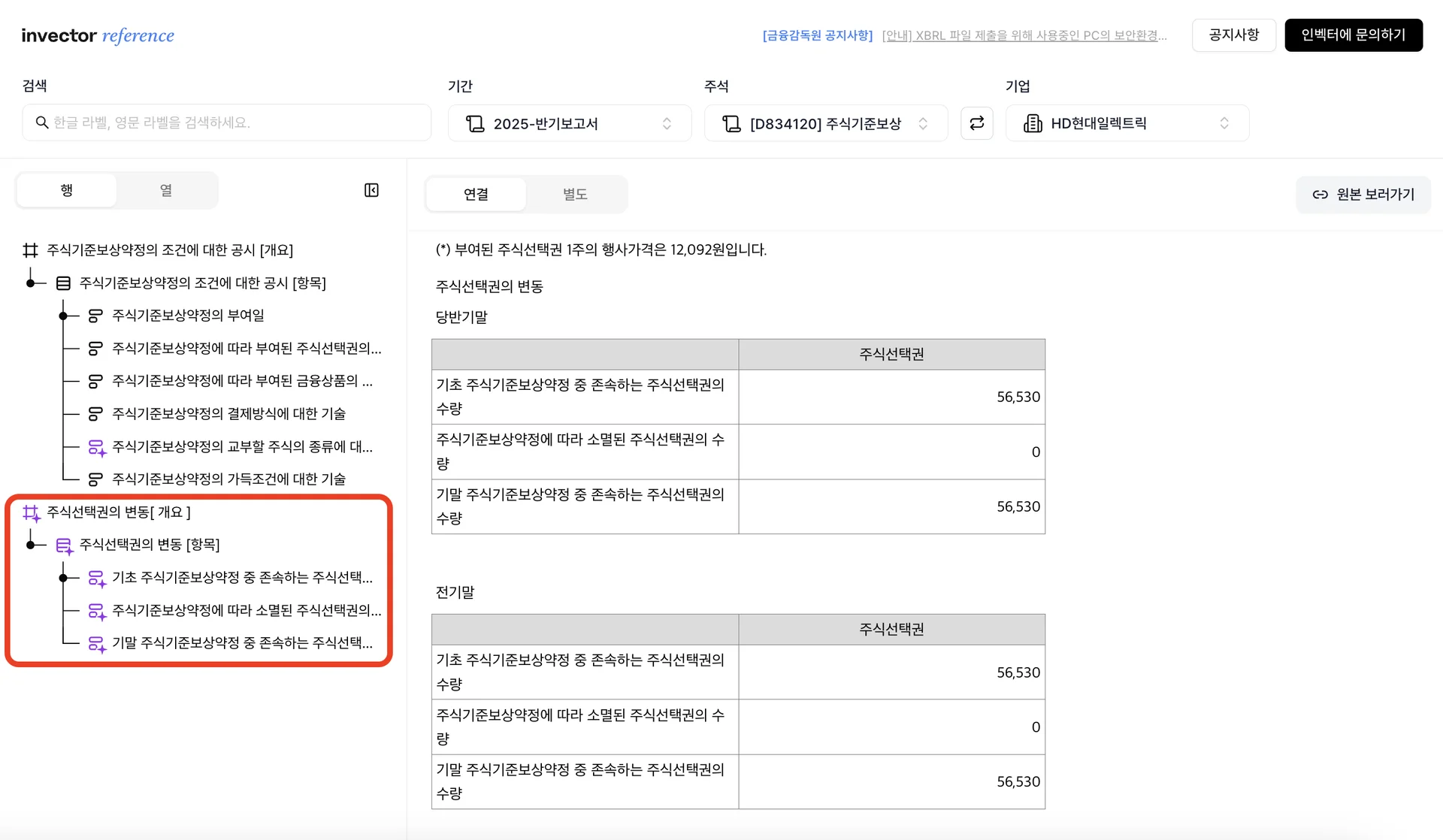
Task: Click the search magnifier icon
Action: (x=42, y=122)
